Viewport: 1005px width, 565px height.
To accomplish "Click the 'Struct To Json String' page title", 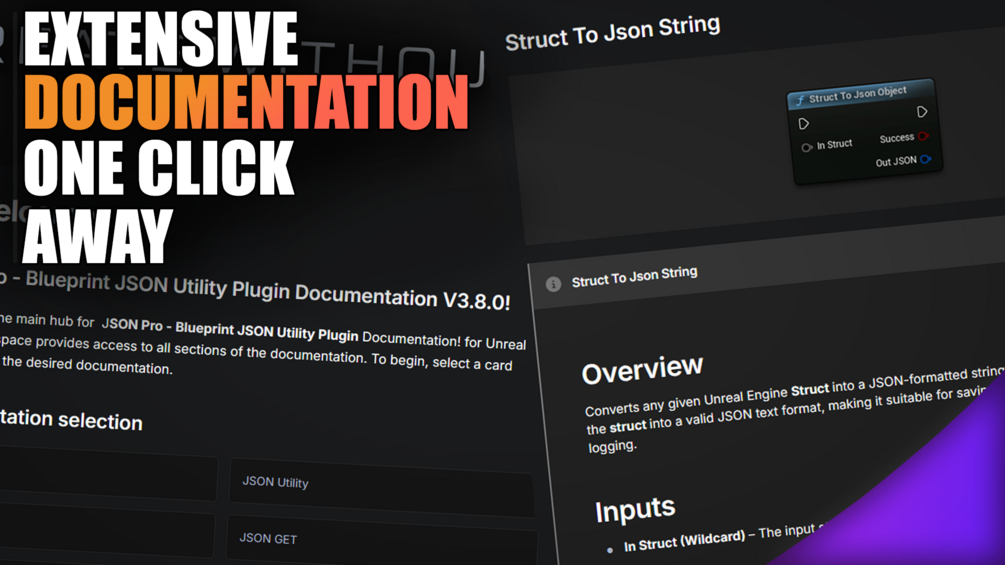I will click(x=613, y=33).
